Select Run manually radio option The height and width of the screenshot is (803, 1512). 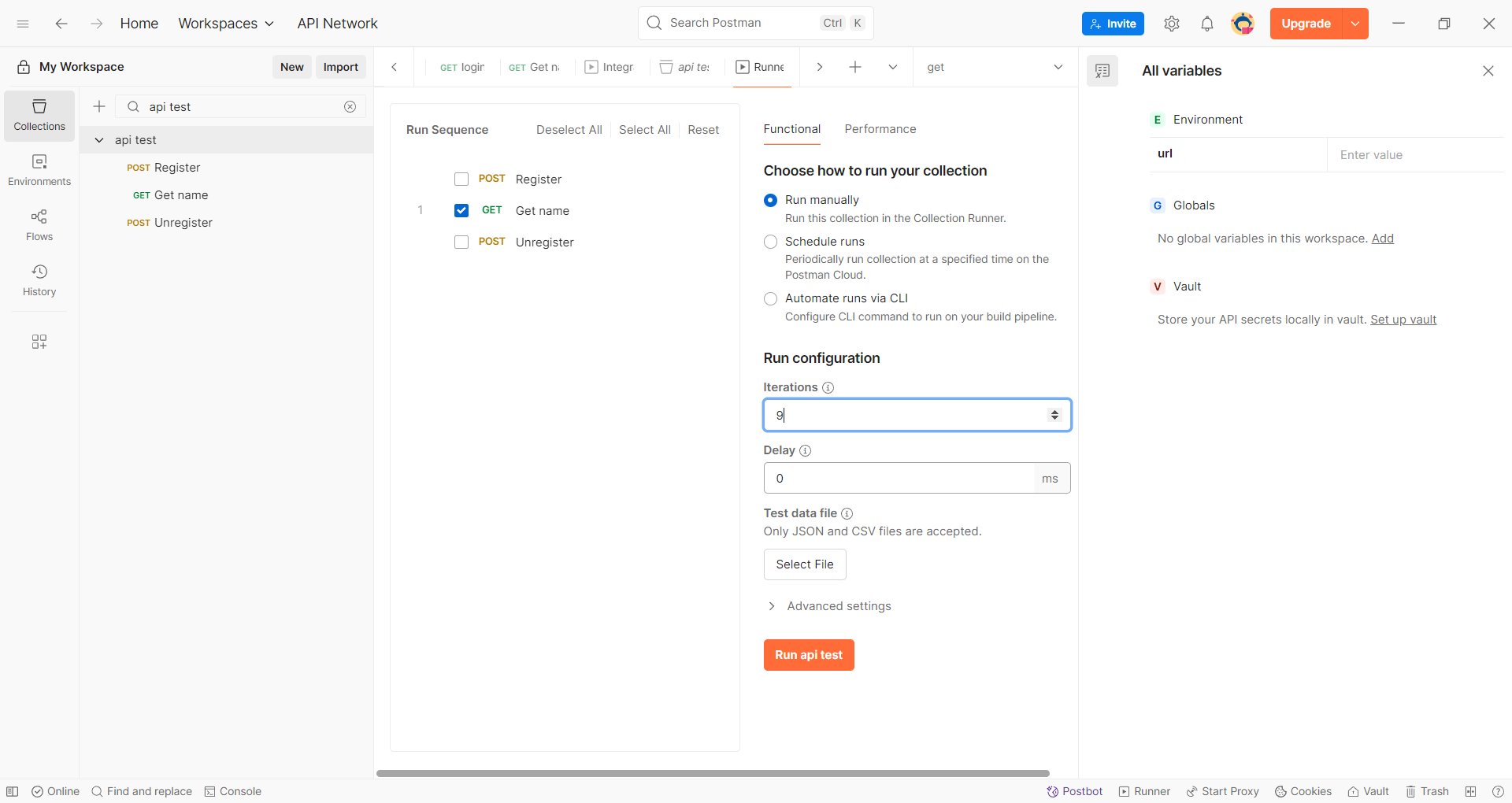click(x=771, y=200)
